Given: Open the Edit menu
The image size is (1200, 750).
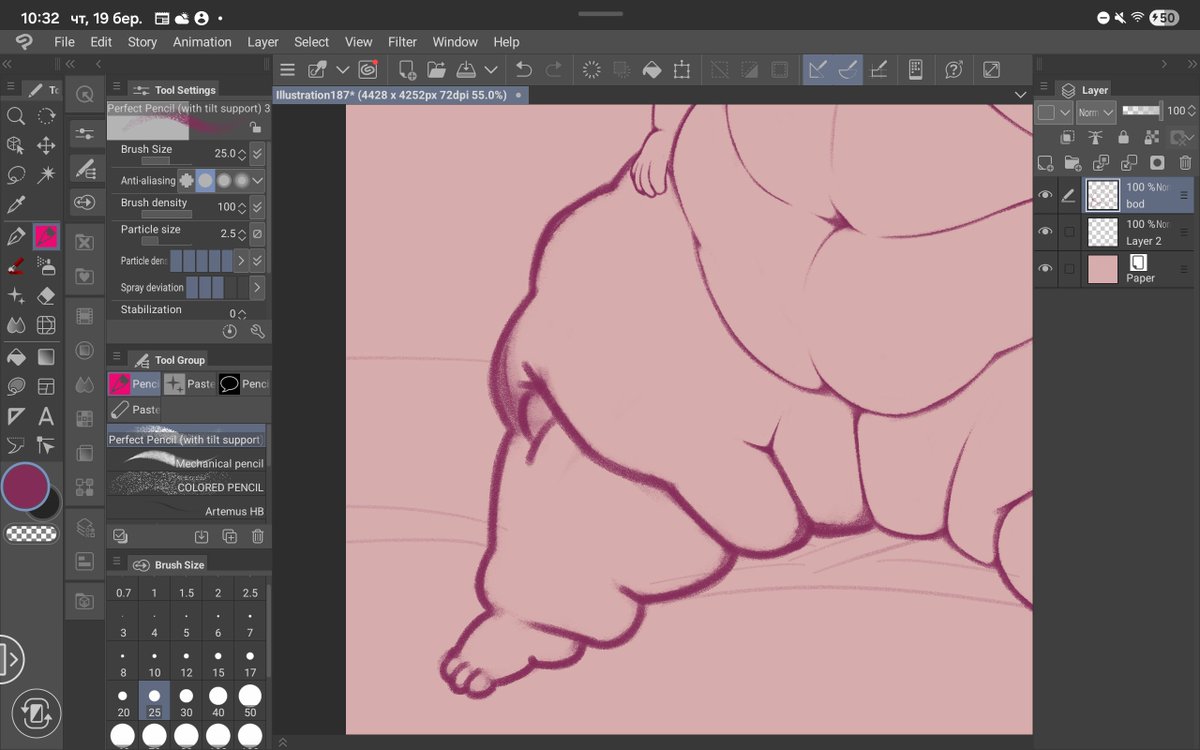Looking at the screenshot, I should [101, 42].
